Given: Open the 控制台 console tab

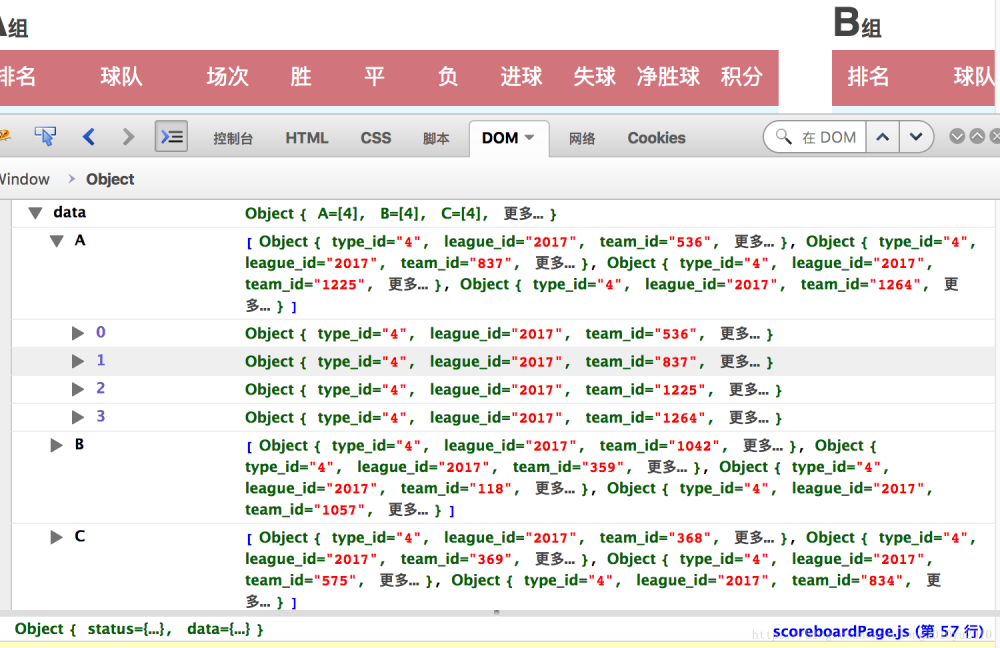Looking at the screenshot, I should [233, 138].
